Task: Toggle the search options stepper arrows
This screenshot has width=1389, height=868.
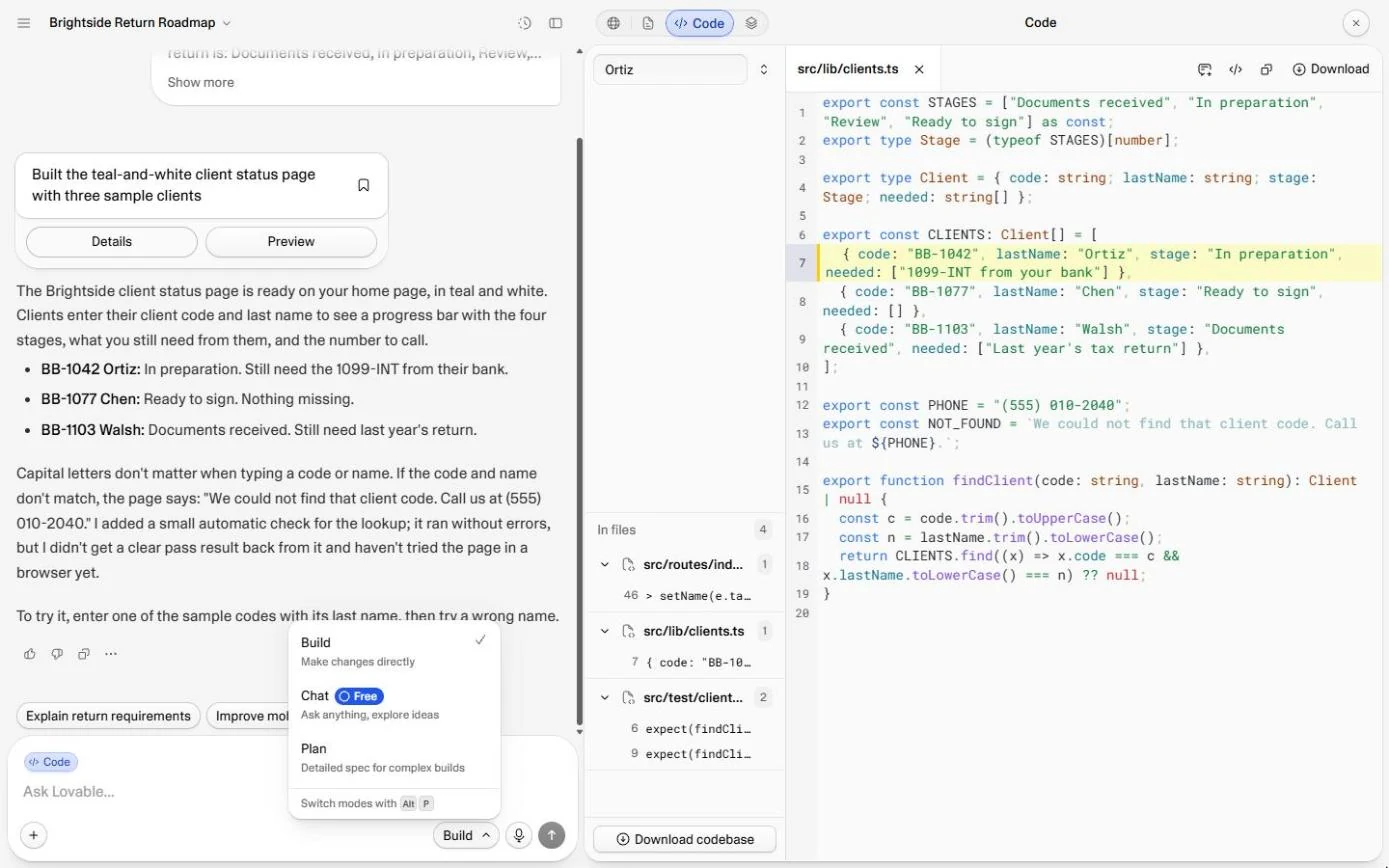Action: tap(764, 70)
